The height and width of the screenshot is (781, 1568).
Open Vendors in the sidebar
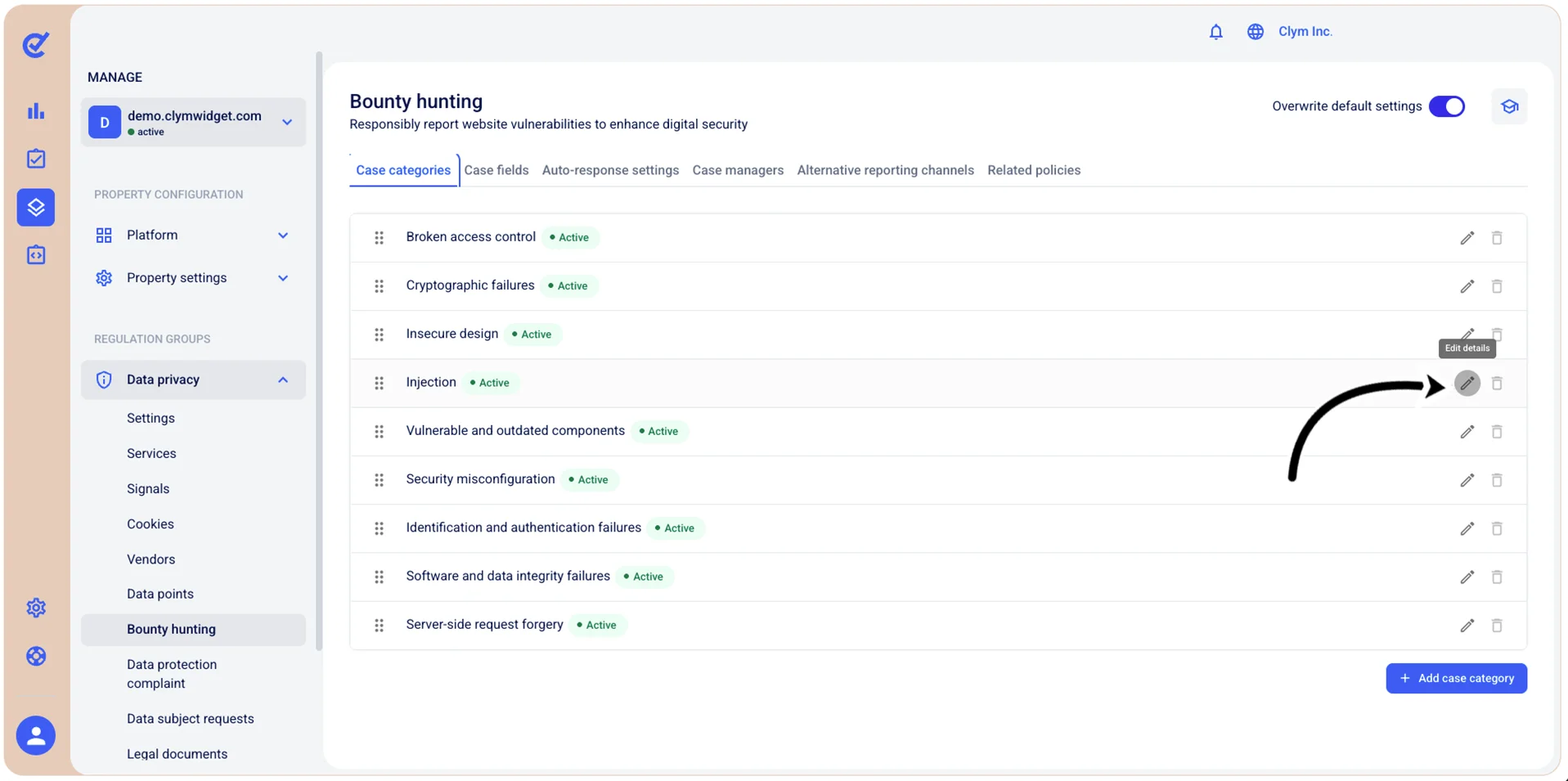coord(151,559)
